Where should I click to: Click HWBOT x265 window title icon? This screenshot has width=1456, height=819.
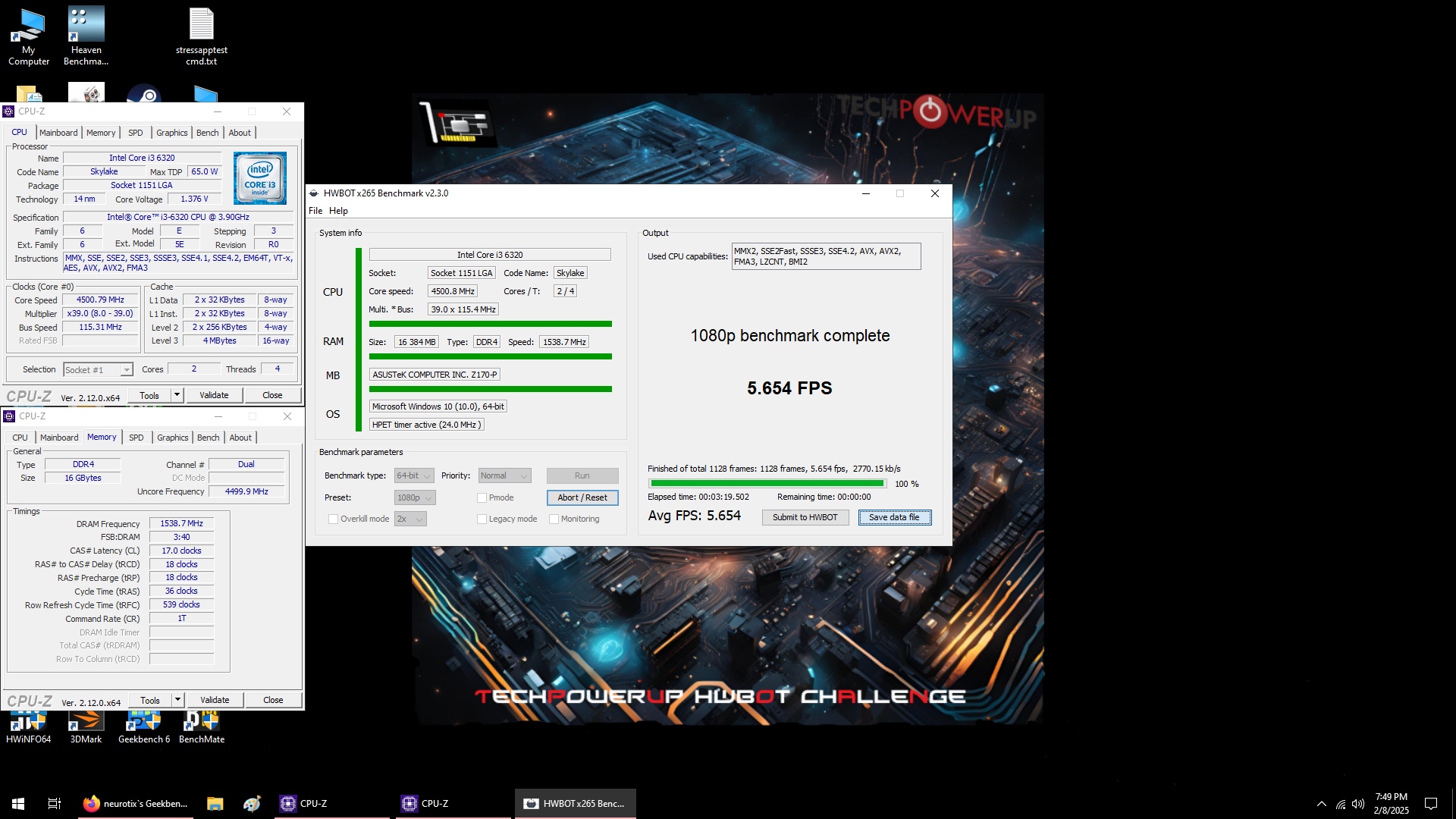[314, 193]
